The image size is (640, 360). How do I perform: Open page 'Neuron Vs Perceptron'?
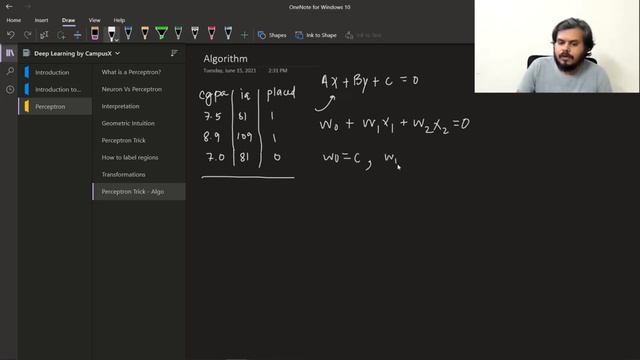click(139, 89)
